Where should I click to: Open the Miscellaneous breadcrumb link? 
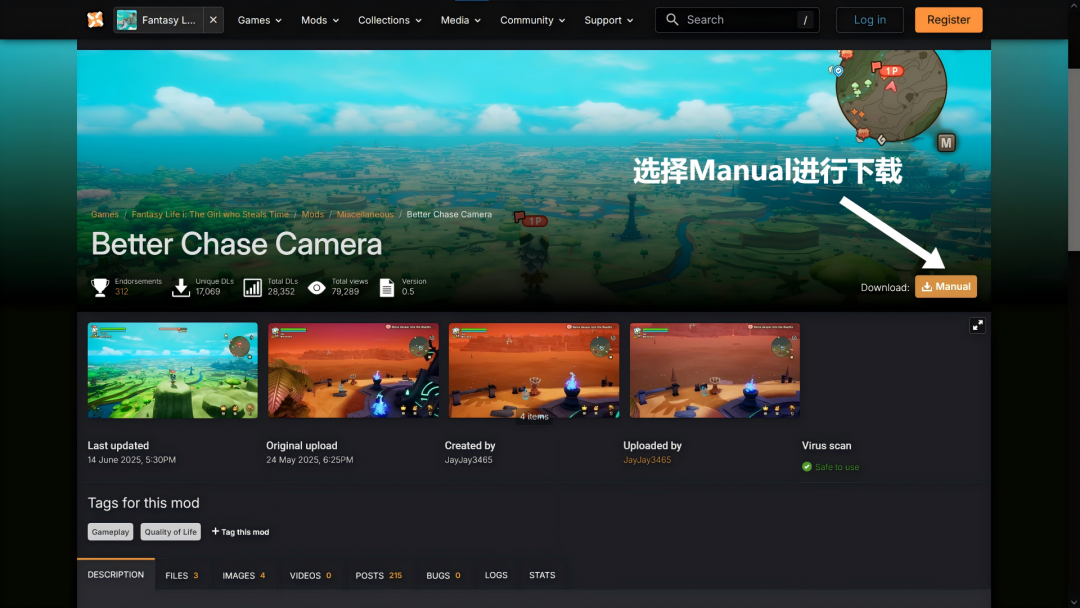tap(365, 214)
